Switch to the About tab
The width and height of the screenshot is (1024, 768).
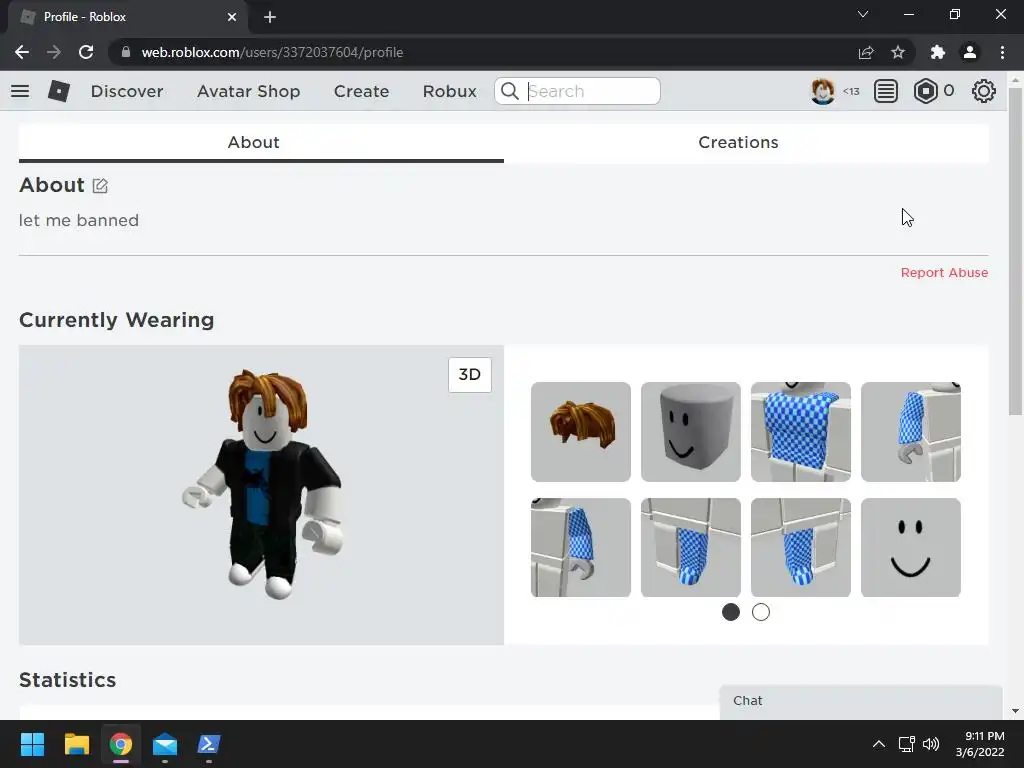coord(261,142)
